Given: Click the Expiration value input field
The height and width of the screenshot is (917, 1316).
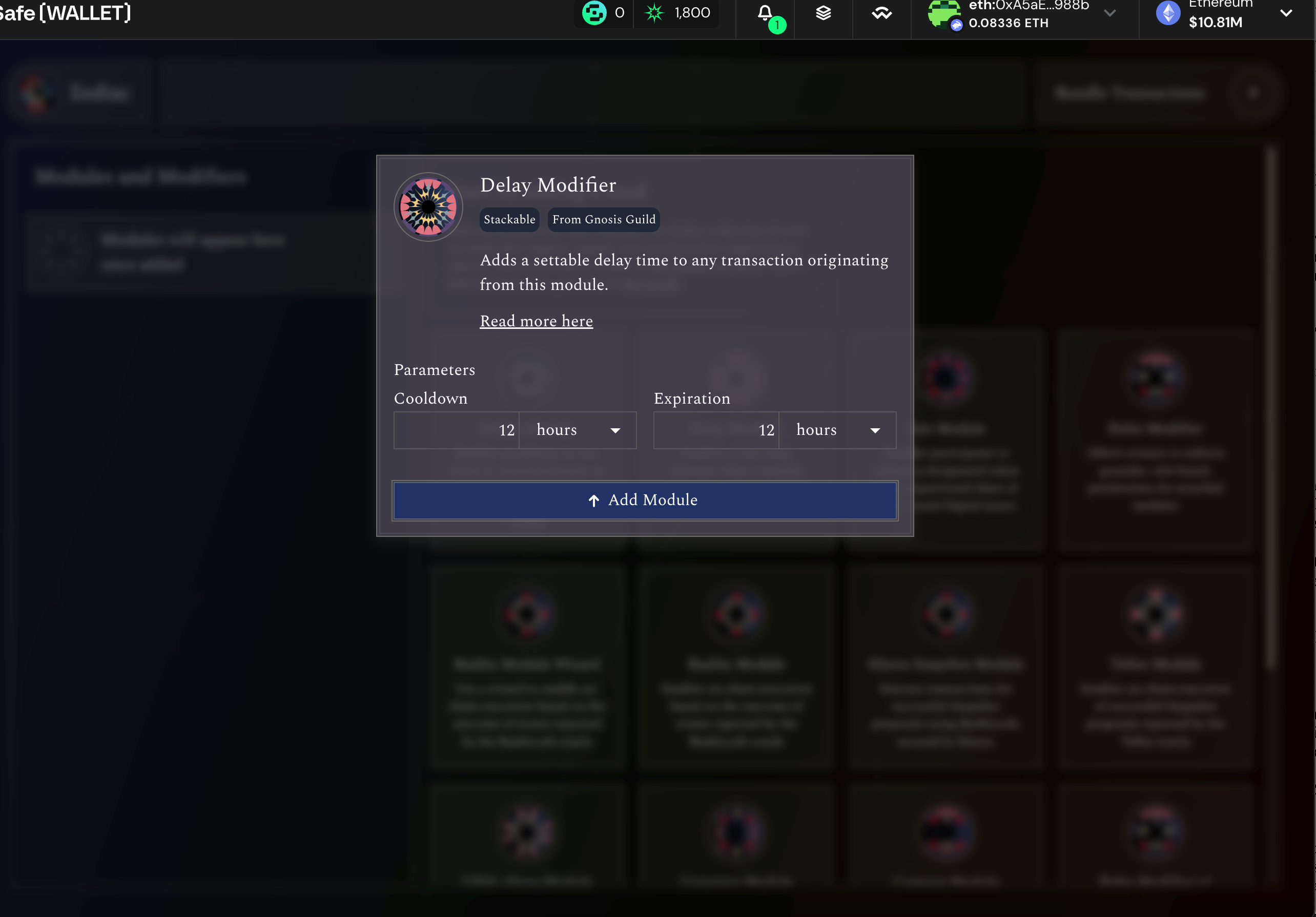Looking at the screenshot, I should (716, 430).
